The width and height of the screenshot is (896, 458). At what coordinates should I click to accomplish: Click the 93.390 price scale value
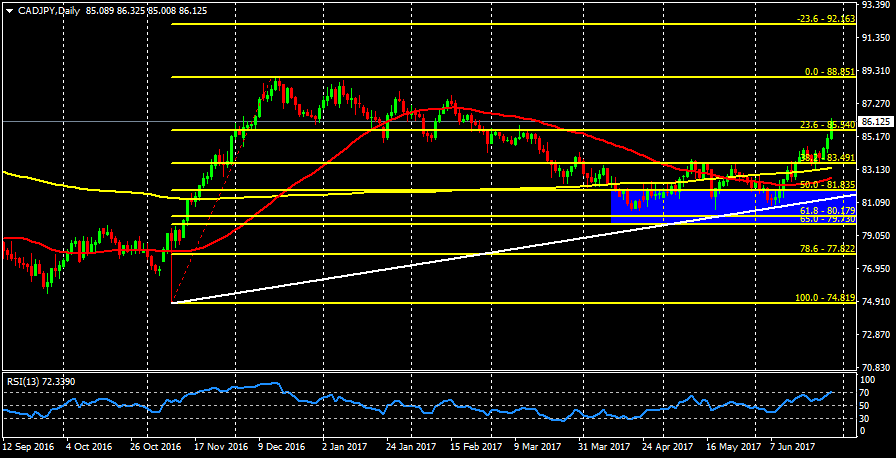(x=877, y=6)
